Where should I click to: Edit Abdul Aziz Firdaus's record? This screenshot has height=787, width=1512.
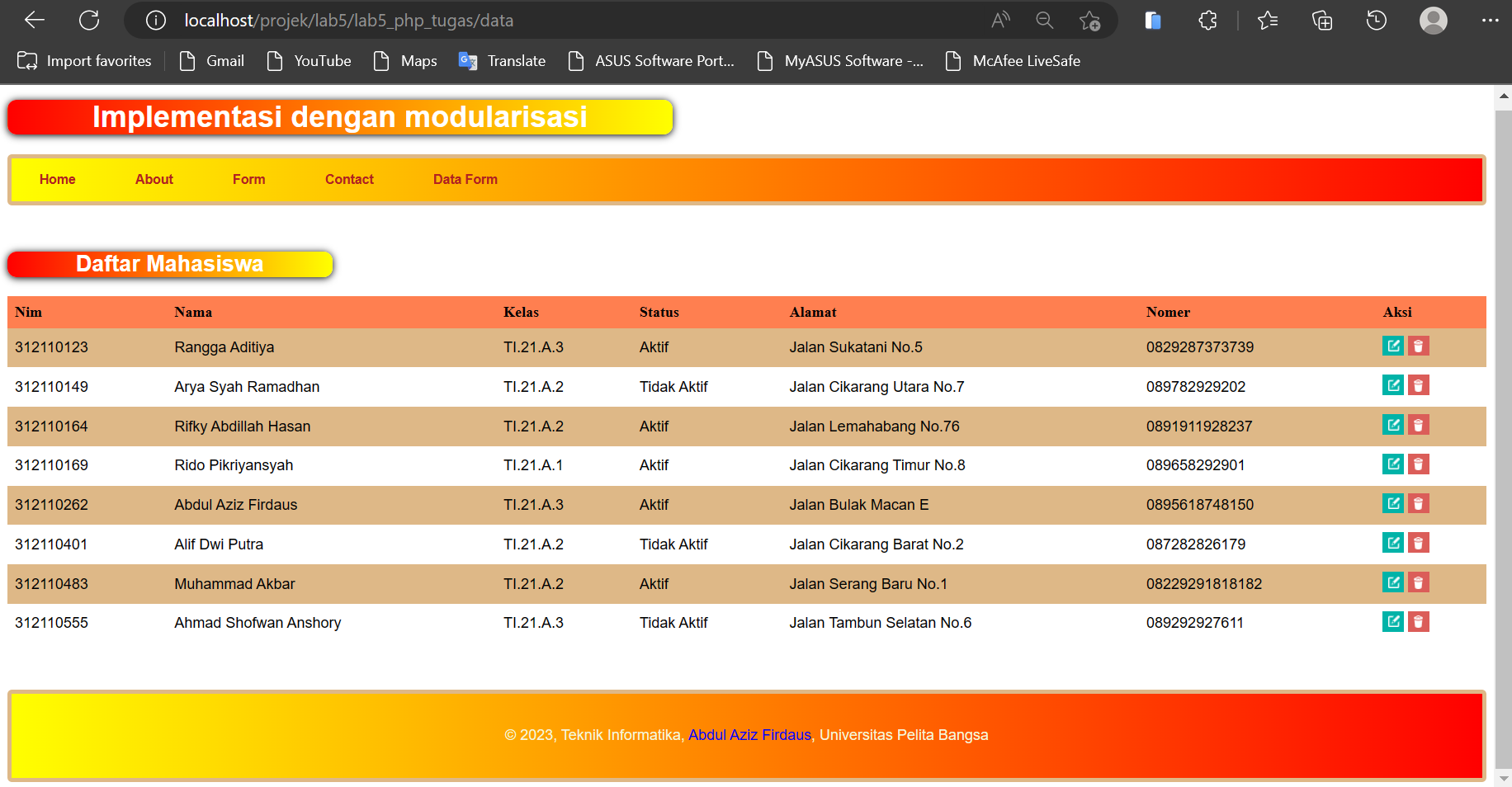1392,503
